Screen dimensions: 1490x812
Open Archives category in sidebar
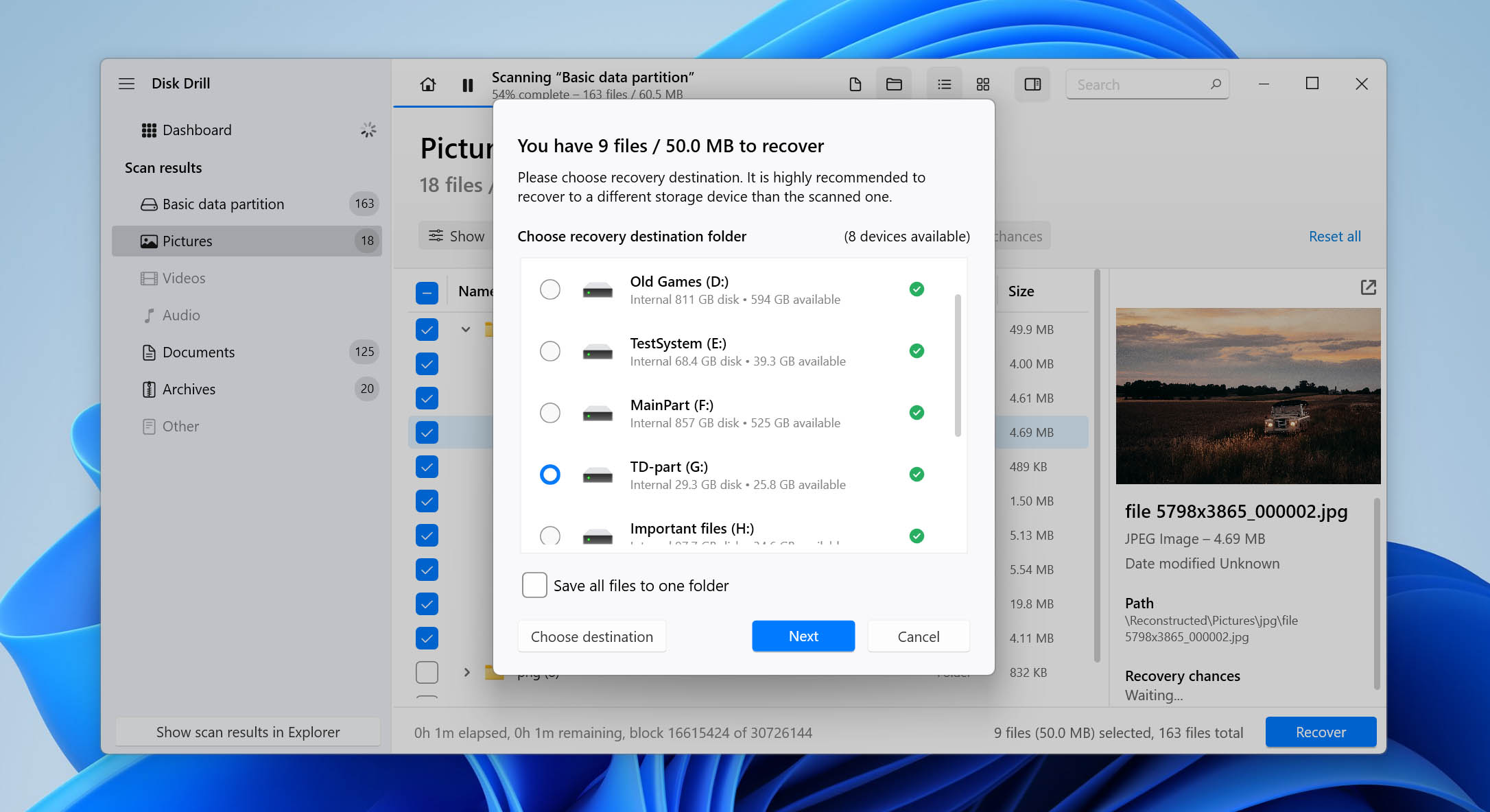click(247, 390)
